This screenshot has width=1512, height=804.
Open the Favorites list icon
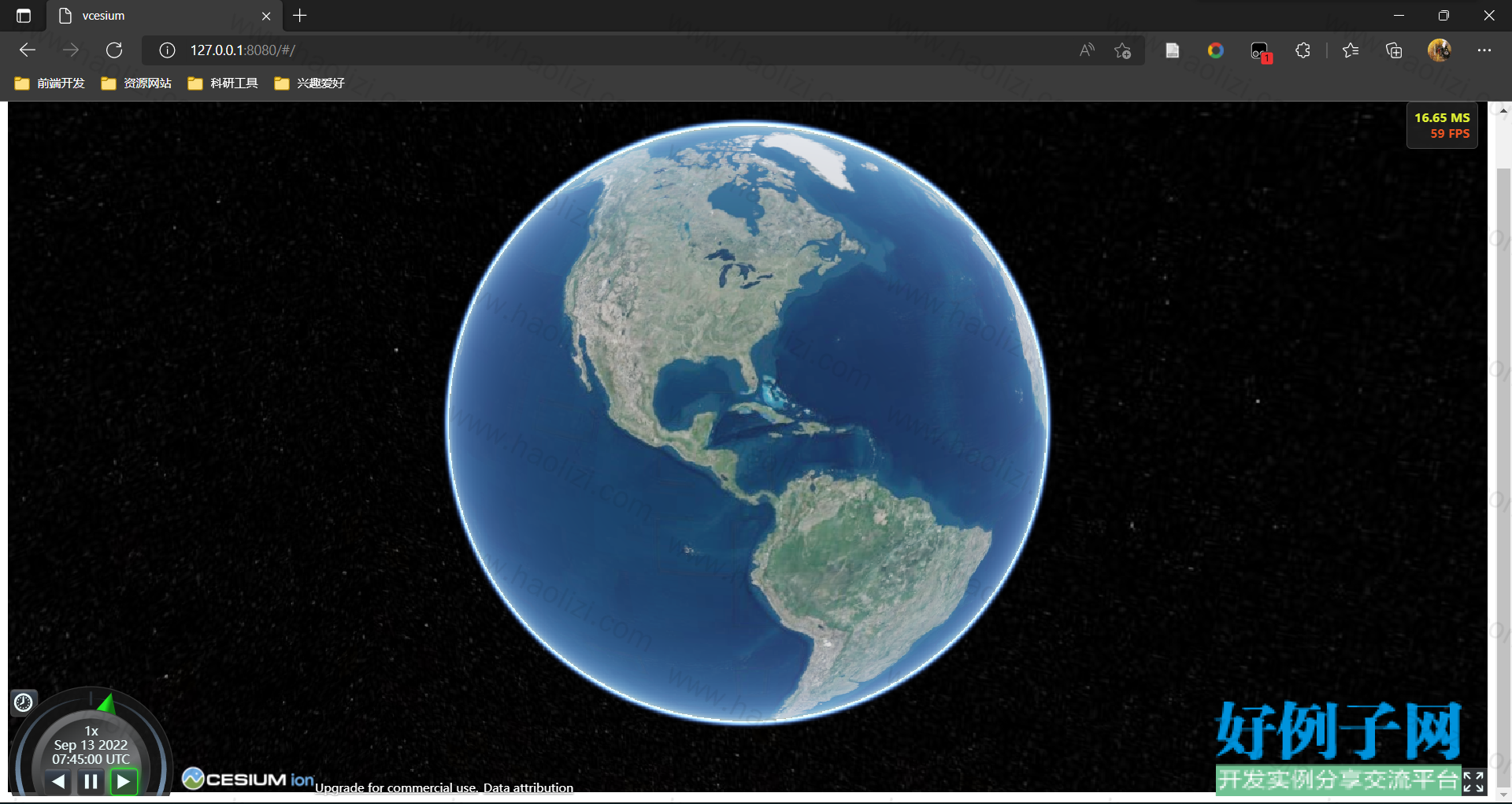[x=1351, y=50]
